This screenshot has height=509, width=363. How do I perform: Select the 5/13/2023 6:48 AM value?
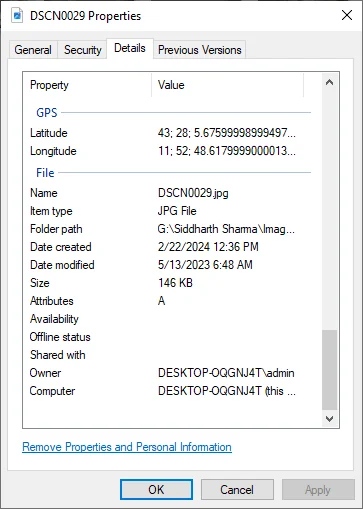pyautogui.click(x=205, y=265)
